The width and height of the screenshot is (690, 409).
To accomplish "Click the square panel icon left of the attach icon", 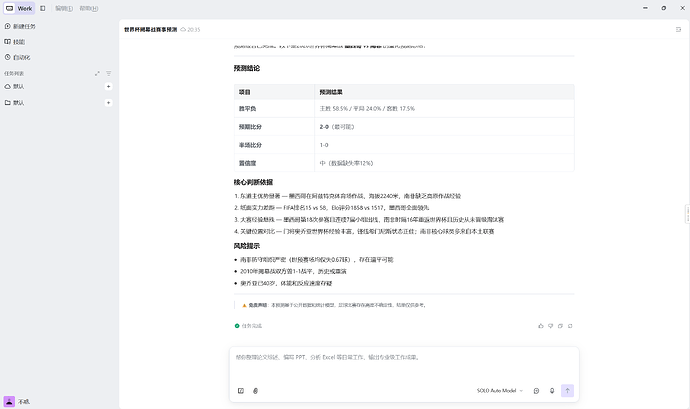I will [x=241, y=391].
